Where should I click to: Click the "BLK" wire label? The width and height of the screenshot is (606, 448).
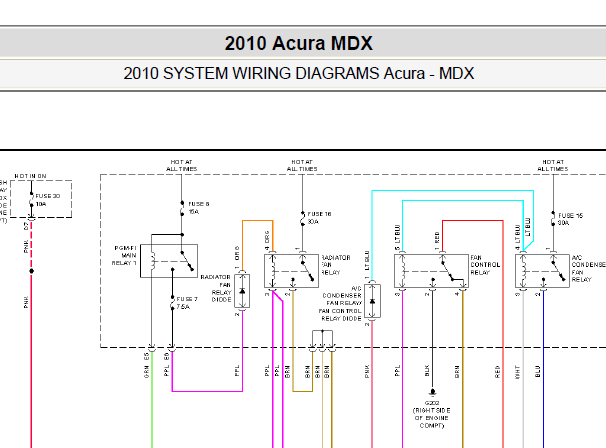pyautogui.click(x=427, y=370)
